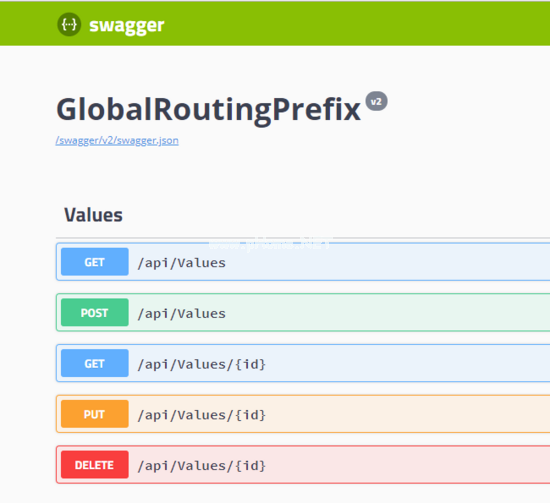This screenshot has height=503, width=550.
Task: Select the /api/Values path in first GET row
Action: 182,263
